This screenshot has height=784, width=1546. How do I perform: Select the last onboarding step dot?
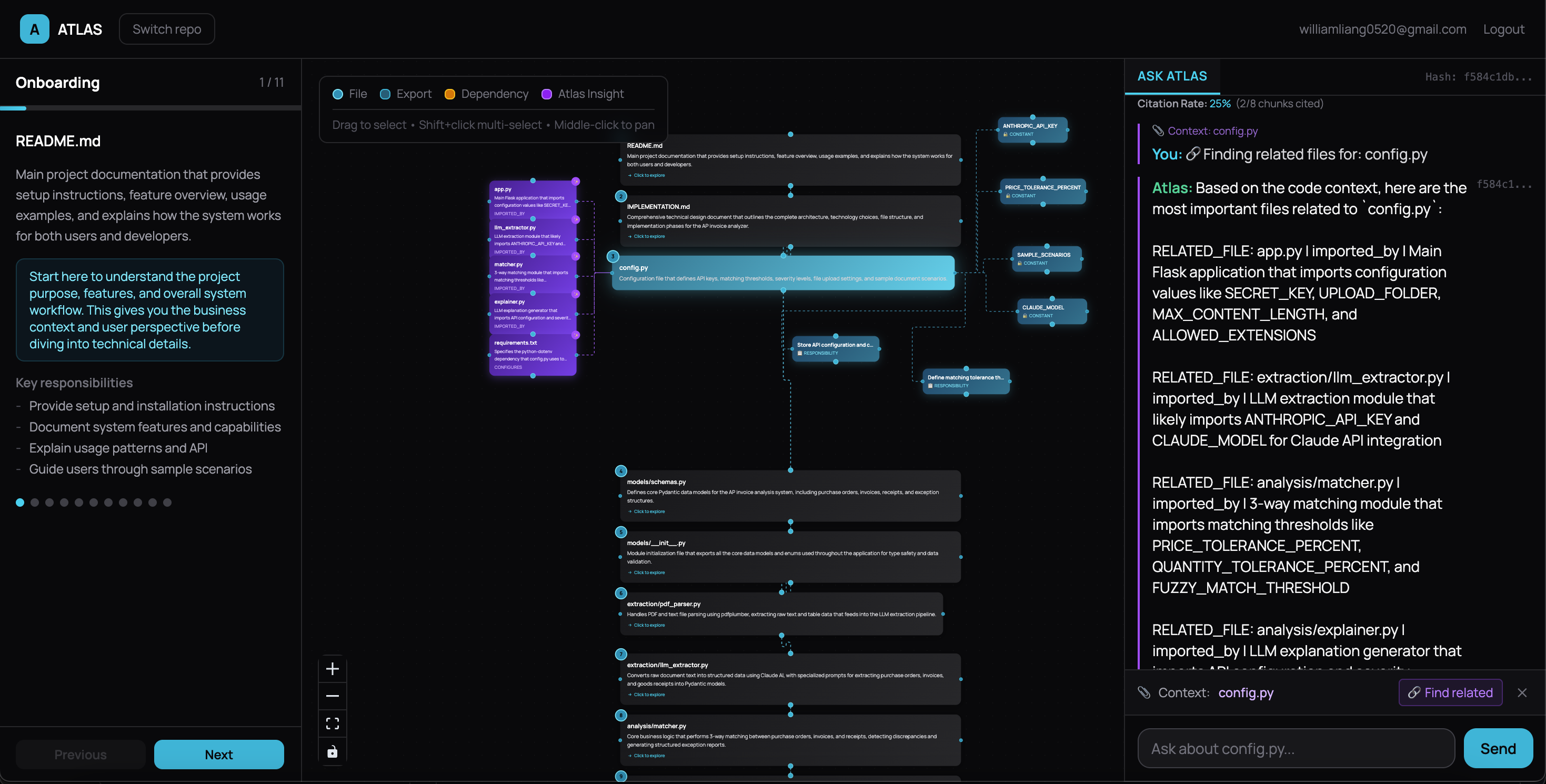coord(167,502)
